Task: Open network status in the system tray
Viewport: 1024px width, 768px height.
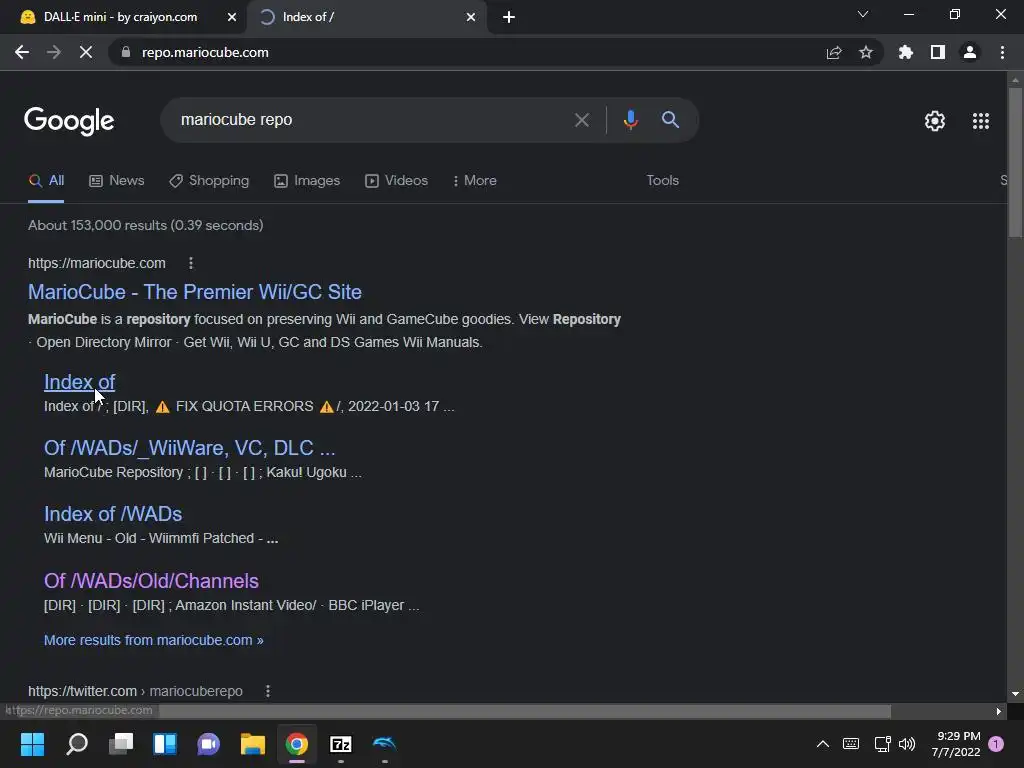Action: tap(882, 744)
